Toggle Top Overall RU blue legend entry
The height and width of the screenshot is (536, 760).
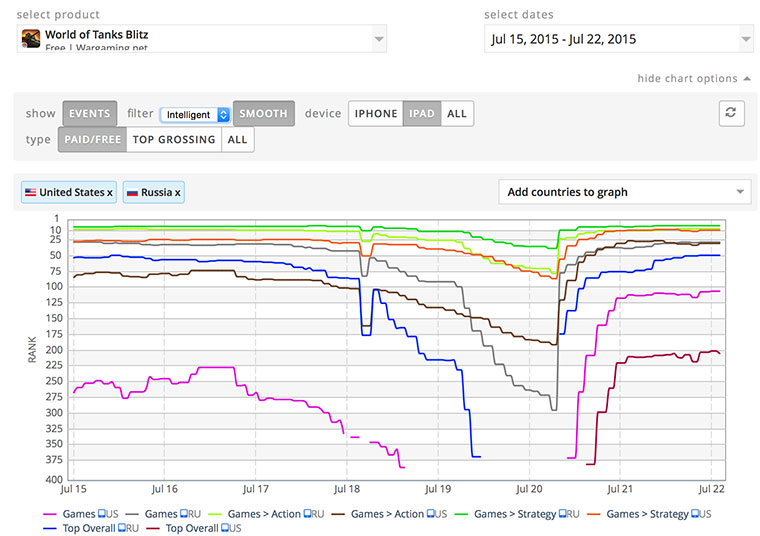(85, 528)
